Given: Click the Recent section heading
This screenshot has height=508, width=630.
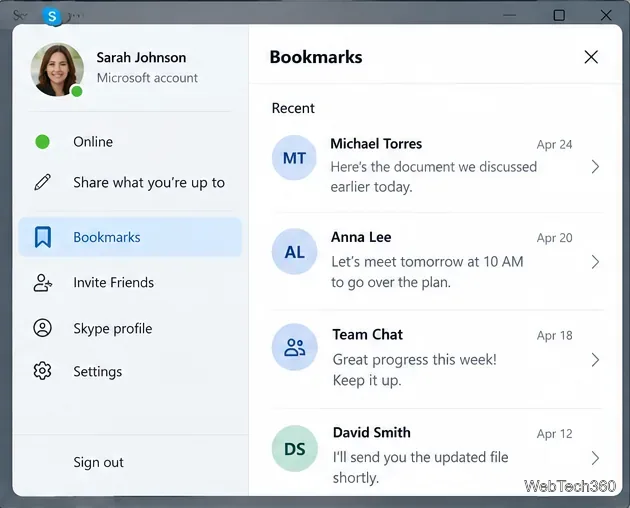Looking at the screenshot, I should tap(293, 108).
